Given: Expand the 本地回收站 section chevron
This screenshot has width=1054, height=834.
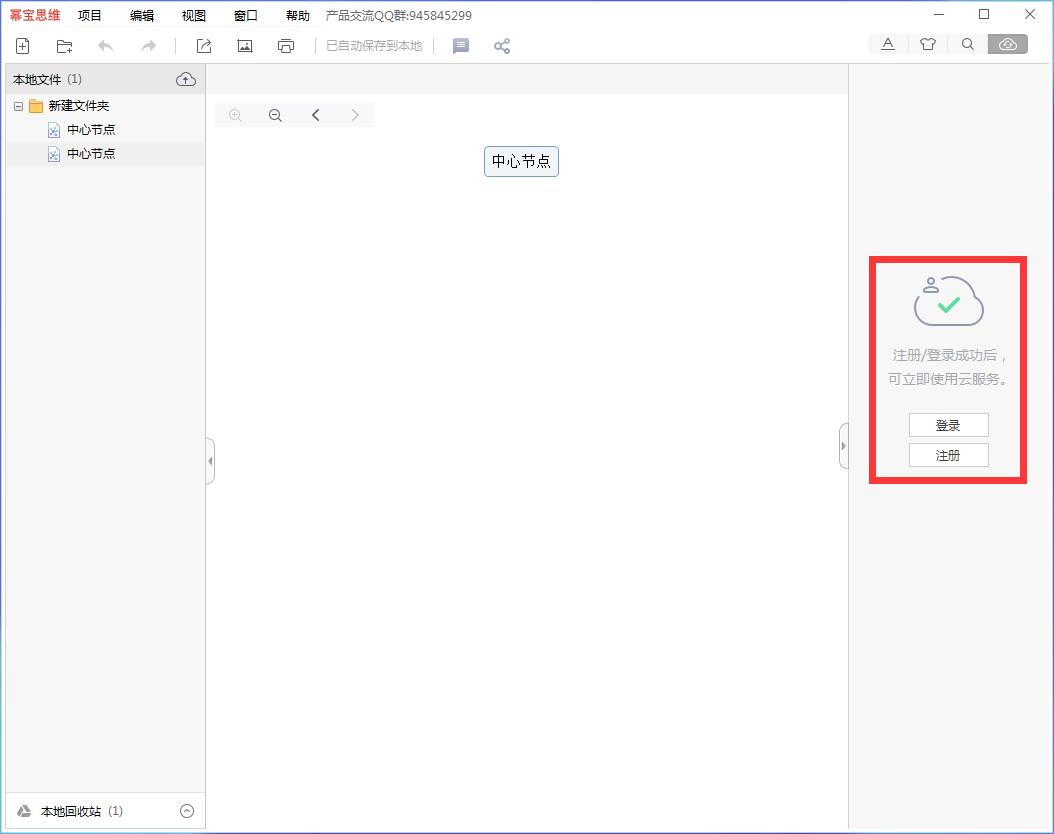Looking at the screenshot, I should coord(187,811).
